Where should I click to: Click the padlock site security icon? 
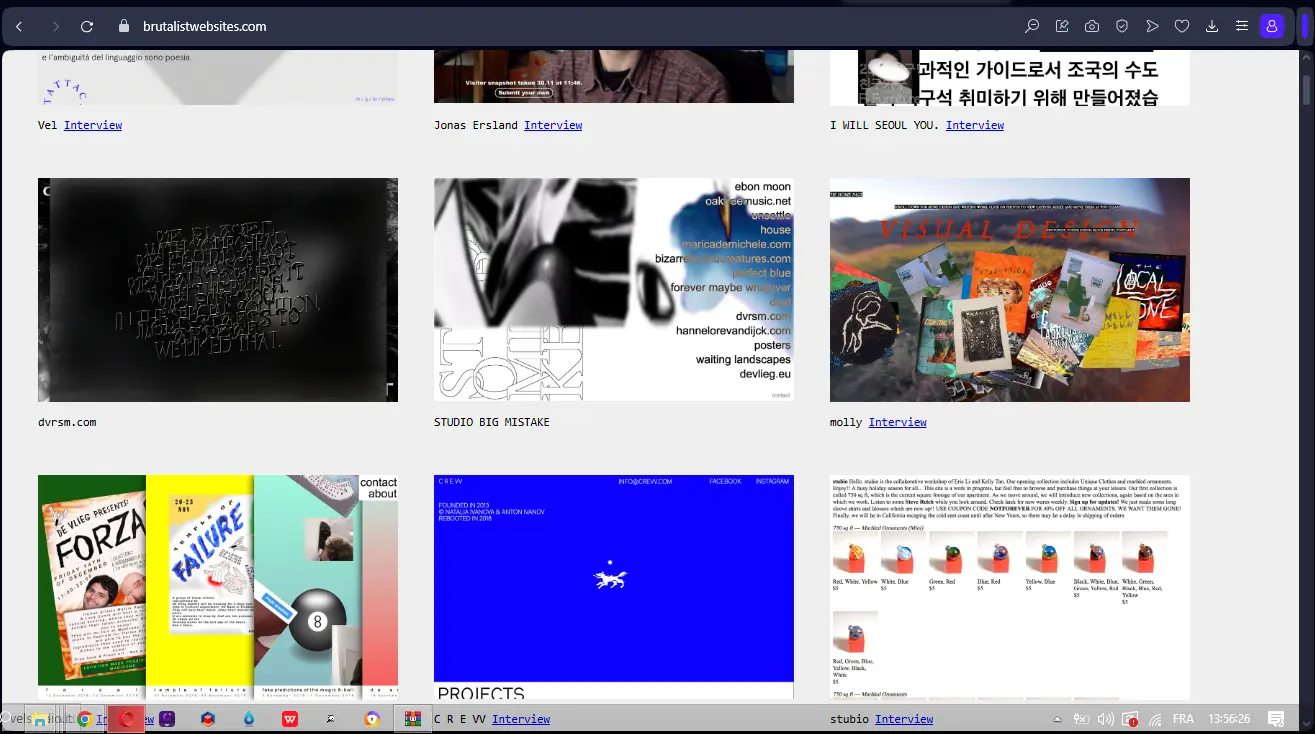[124, 26]
